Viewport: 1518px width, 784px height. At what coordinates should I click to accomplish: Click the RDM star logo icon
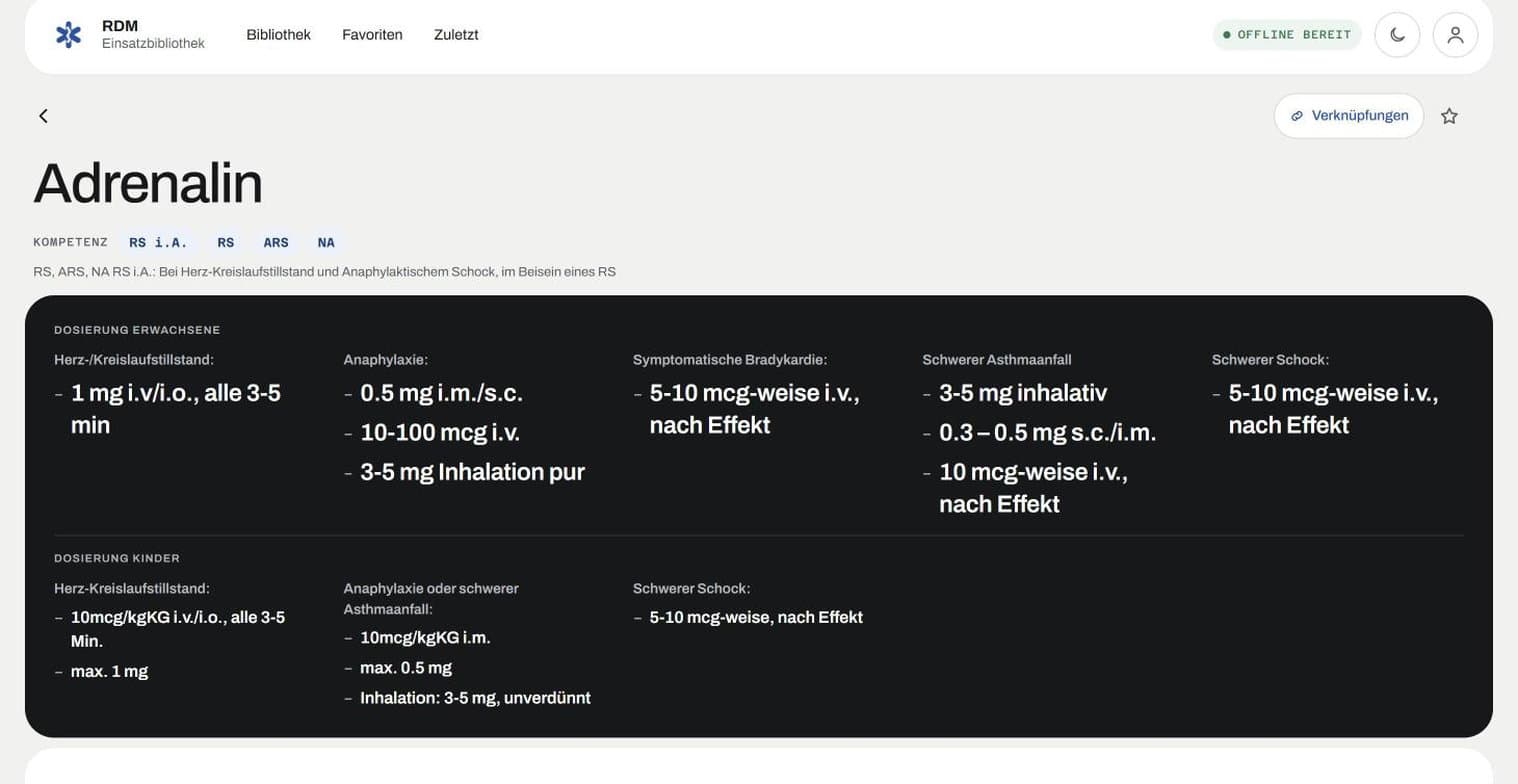(68, 35)
